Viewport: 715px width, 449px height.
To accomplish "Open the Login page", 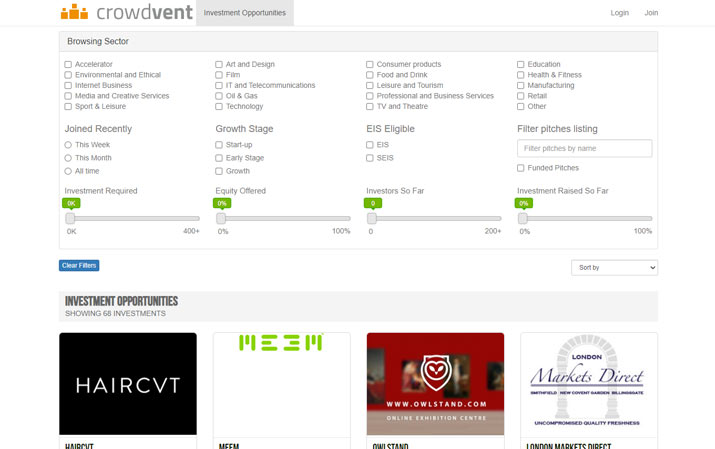I will click(619, 13).
